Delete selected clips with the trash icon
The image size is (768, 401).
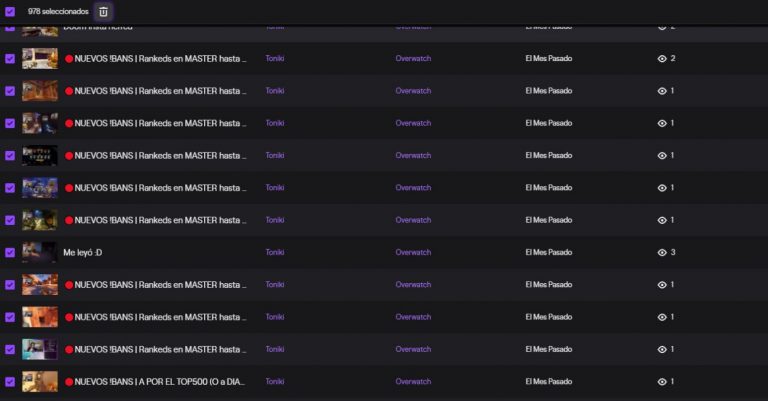click(x=103, y=12)
